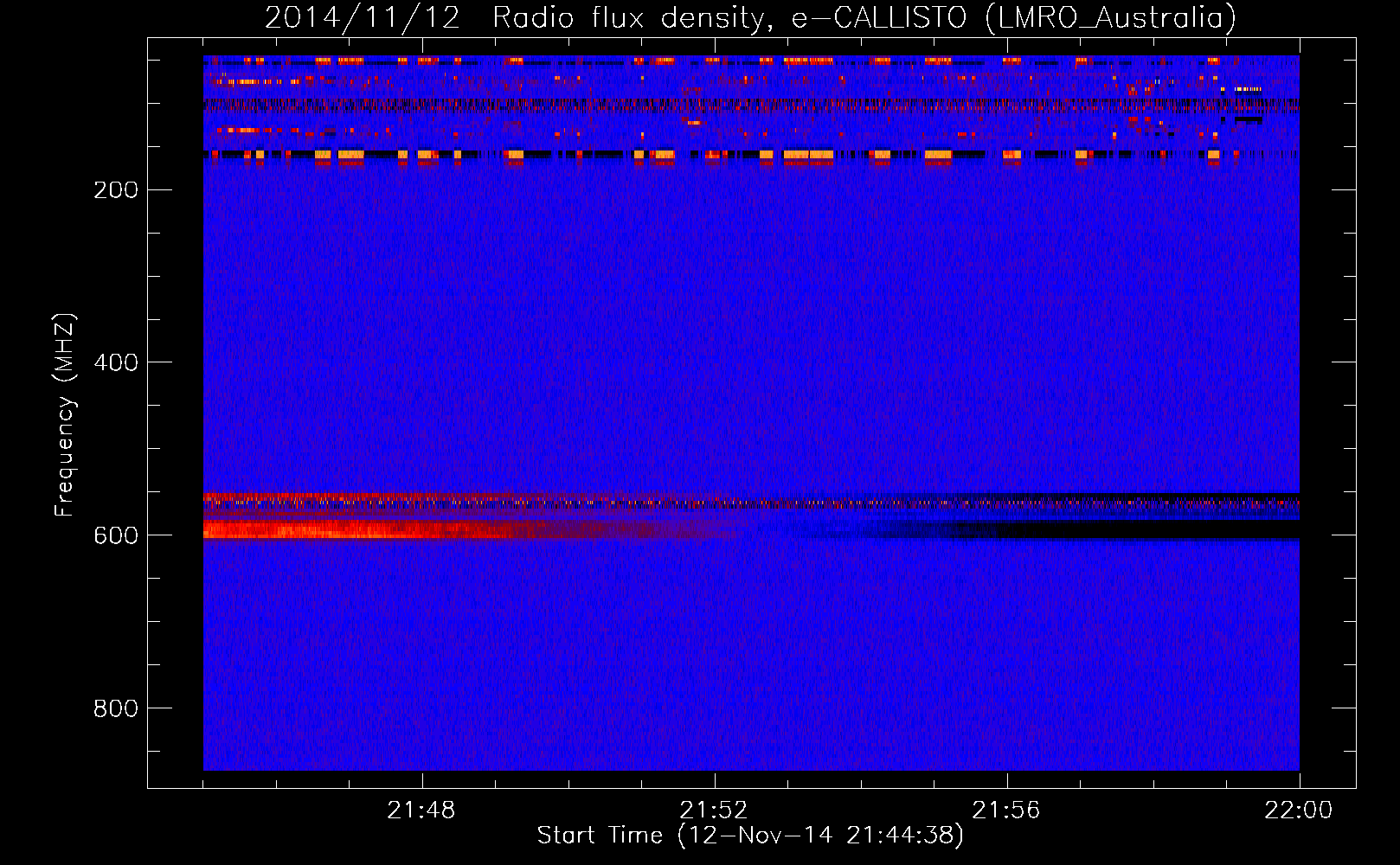The height and width of the screenshot is (865, 1400).
Task: Click the 'Frequency (MHZ)' y-axis label
Action: click(65, 415)
